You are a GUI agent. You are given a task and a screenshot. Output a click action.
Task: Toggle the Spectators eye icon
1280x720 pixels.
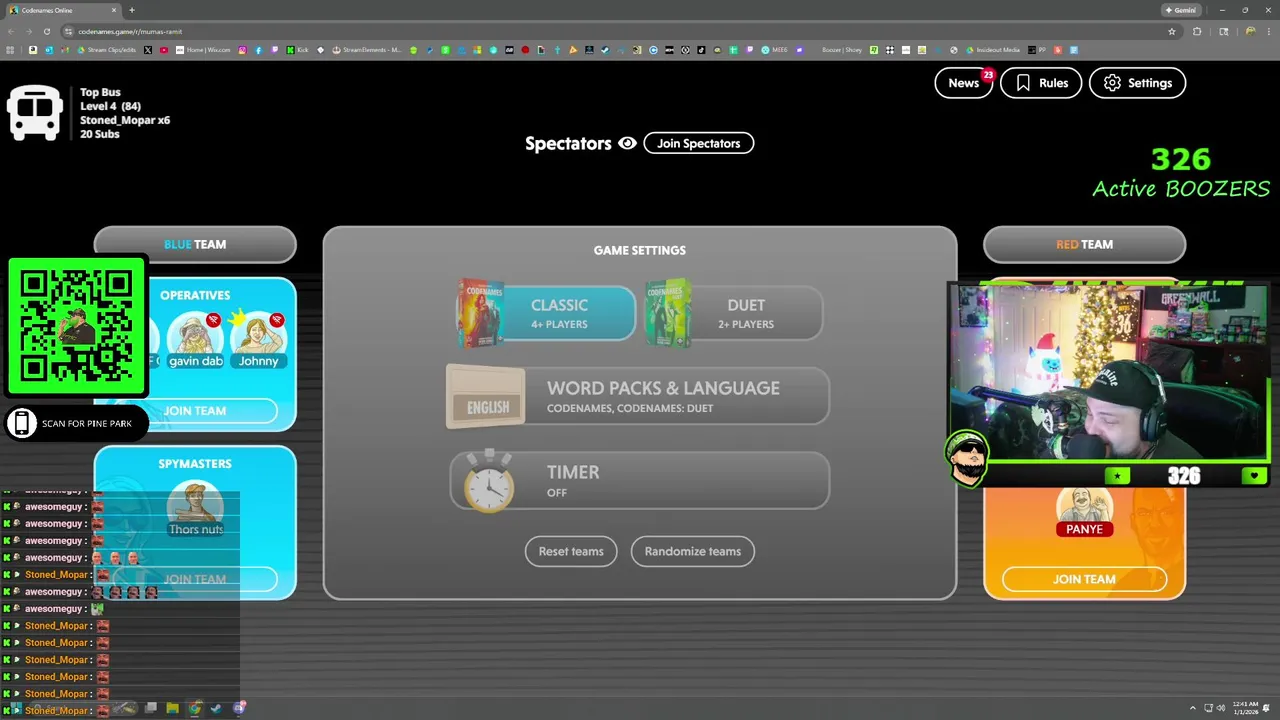click(x=627, y=143)
